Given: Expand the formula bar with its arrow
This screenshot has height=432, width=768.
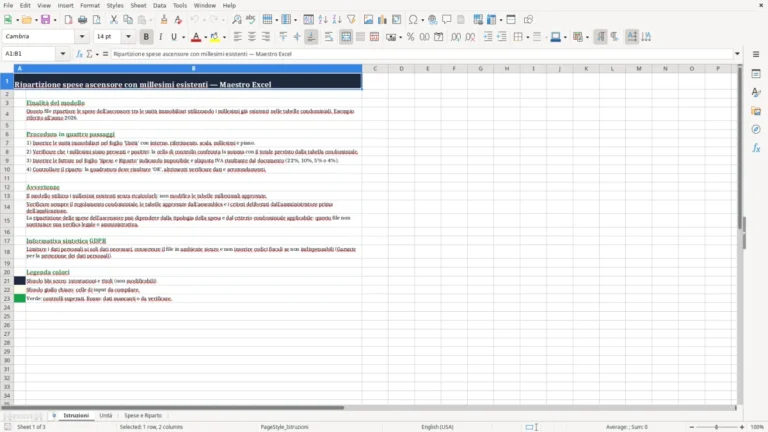Looking at the screenshot, I should click(737, 54).
